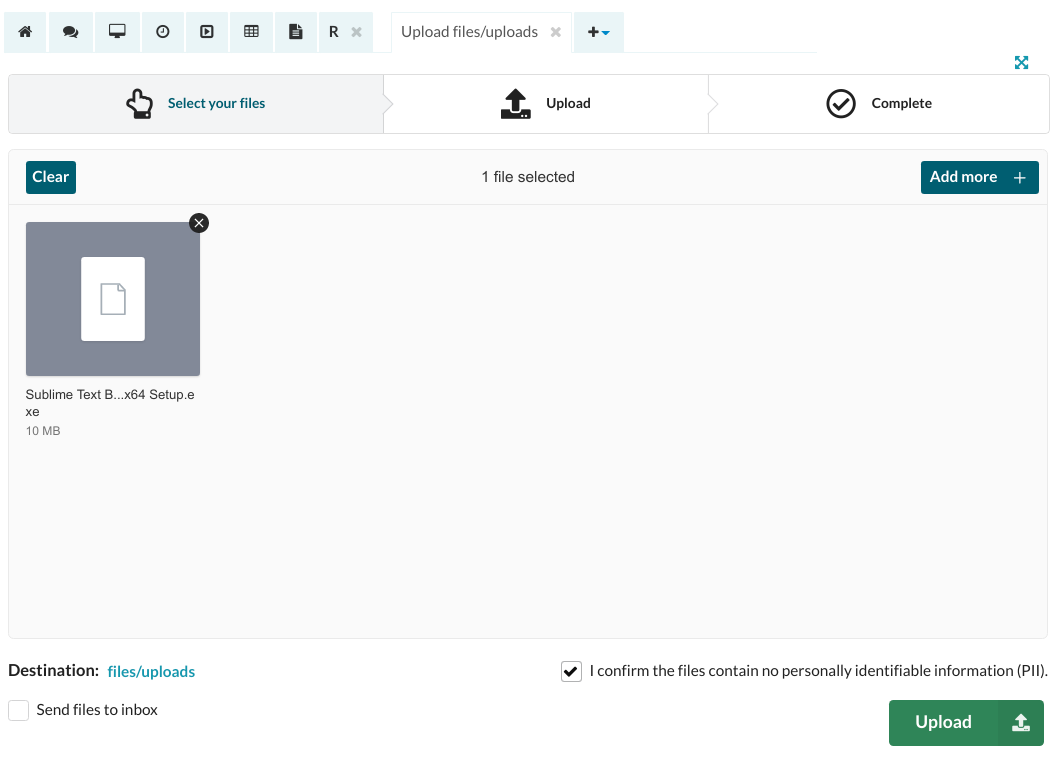Uncheck the no PII confirmation checkbox
The width and height of the screenshot is (1057, 758).
coord(571,672)
